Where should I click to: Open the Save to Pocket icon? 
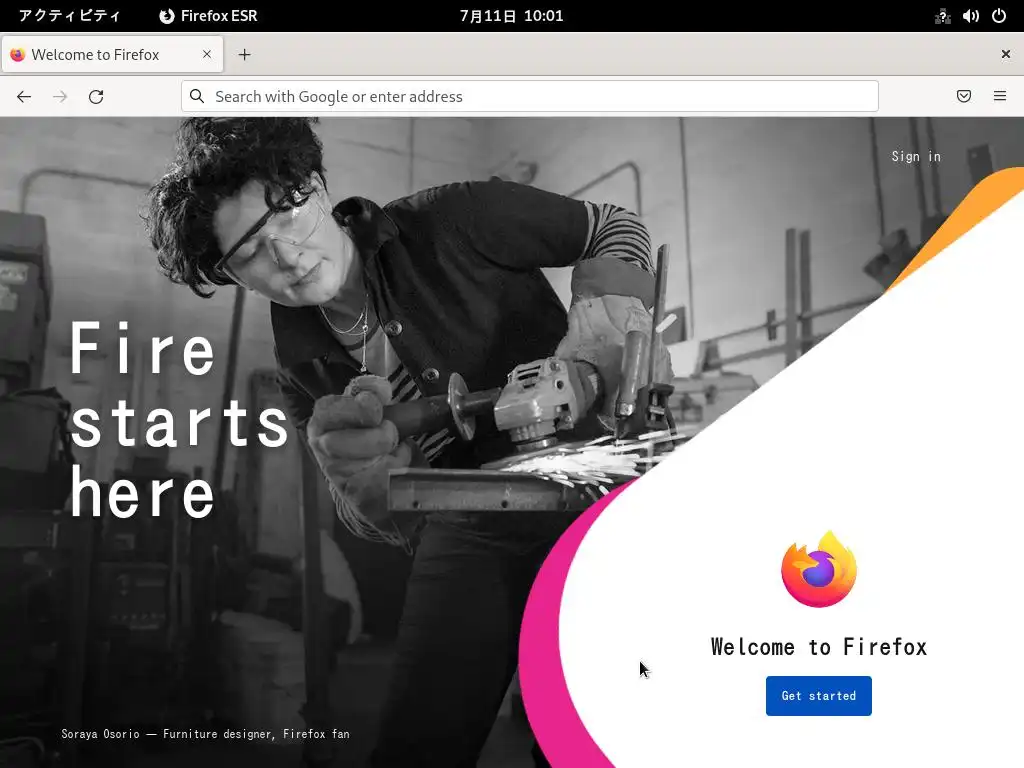964,96
